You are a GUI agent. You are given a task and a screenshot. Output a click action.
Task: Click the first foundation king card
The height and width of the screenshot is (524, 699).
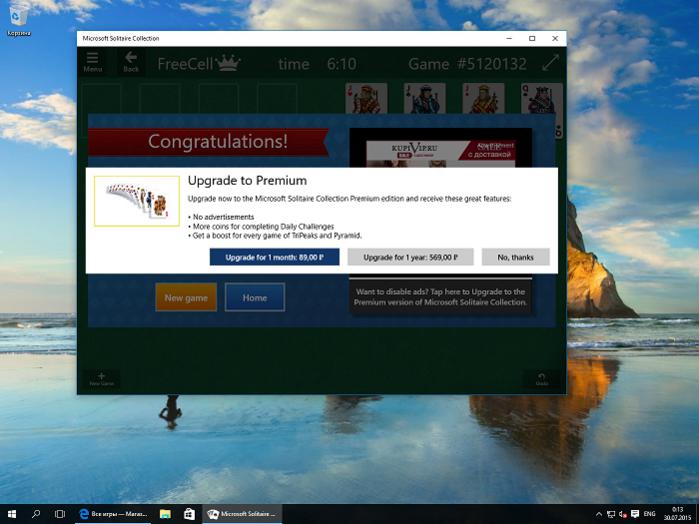[366, 98]
